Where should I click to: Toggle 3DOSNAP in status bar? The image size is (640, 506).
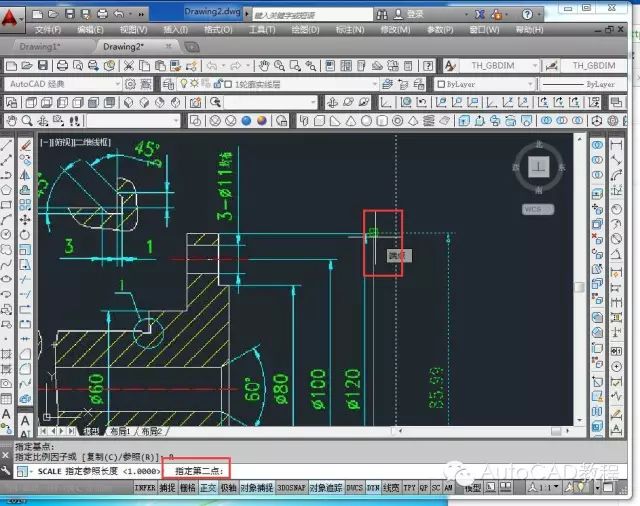tap(291, 487)
